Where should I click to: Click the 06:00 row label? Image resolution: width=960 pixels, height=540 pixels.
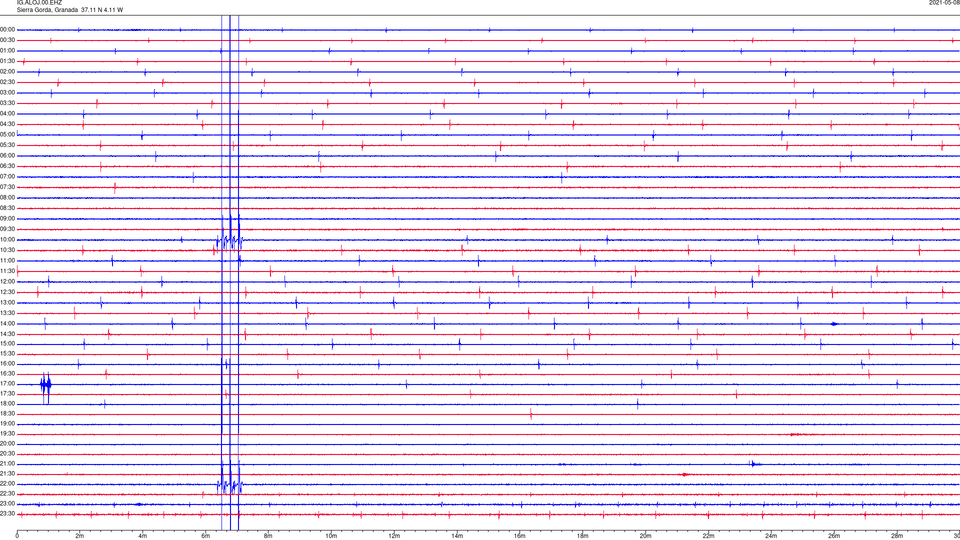click(x=8, y=156)
